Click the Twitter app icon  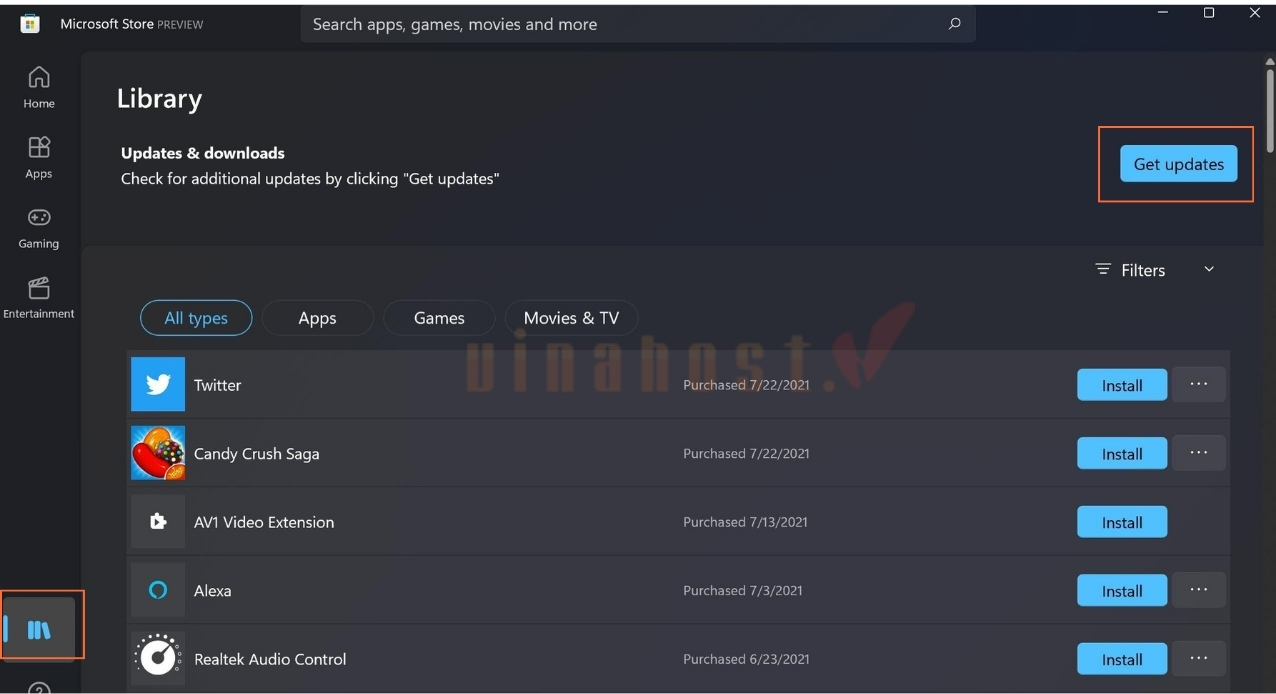(x=158, y=384)
